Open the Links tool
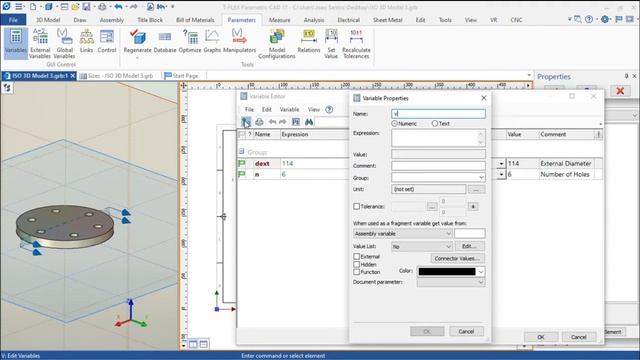Screen dimensions: 640x360 86,41
